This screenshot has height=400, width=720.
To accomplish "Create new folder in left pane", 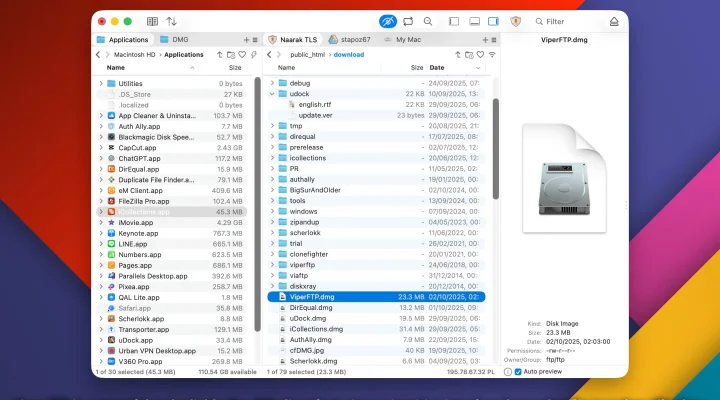I will tap(231, 55).
